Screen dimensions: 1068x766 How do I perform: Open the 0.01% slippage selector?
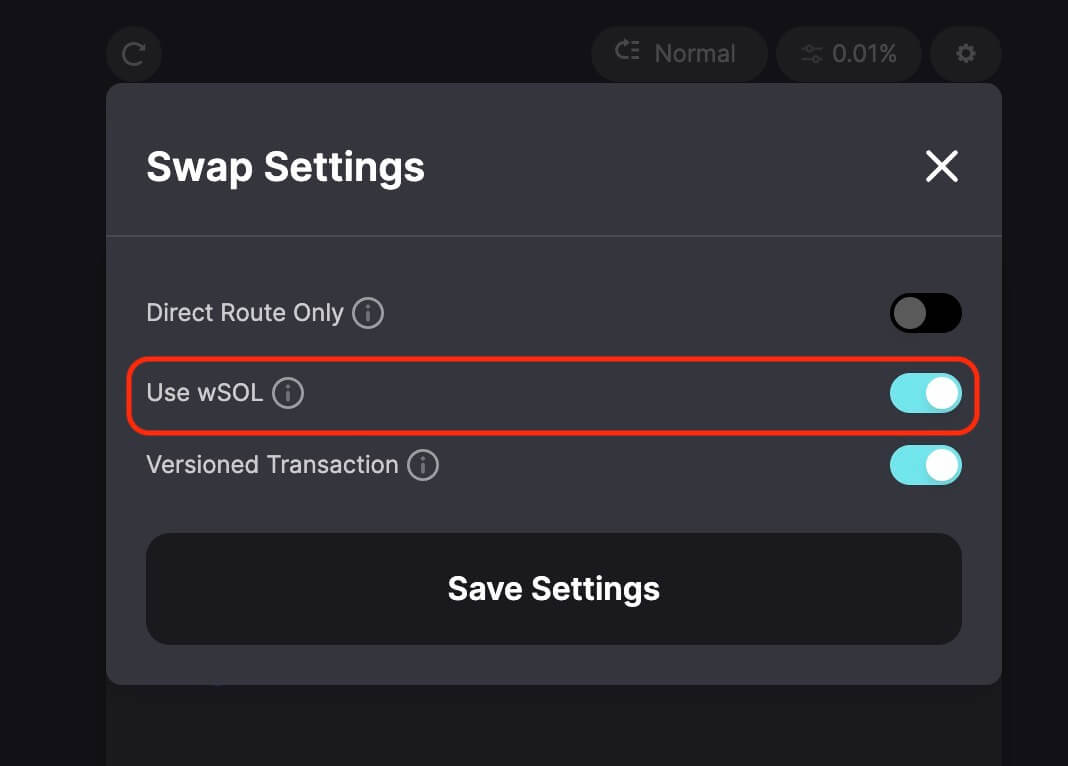pos(849,54)
